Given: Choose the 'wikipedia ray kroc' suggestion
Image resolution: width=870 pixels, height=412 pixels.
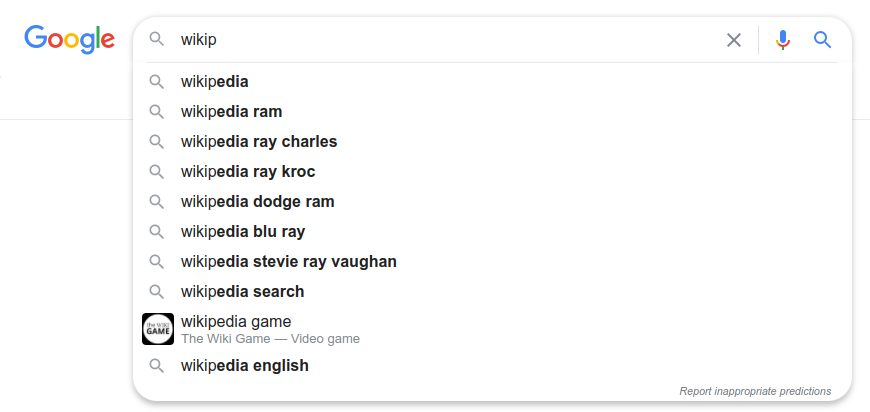Looking at the screenshot, I should [493, 172].
